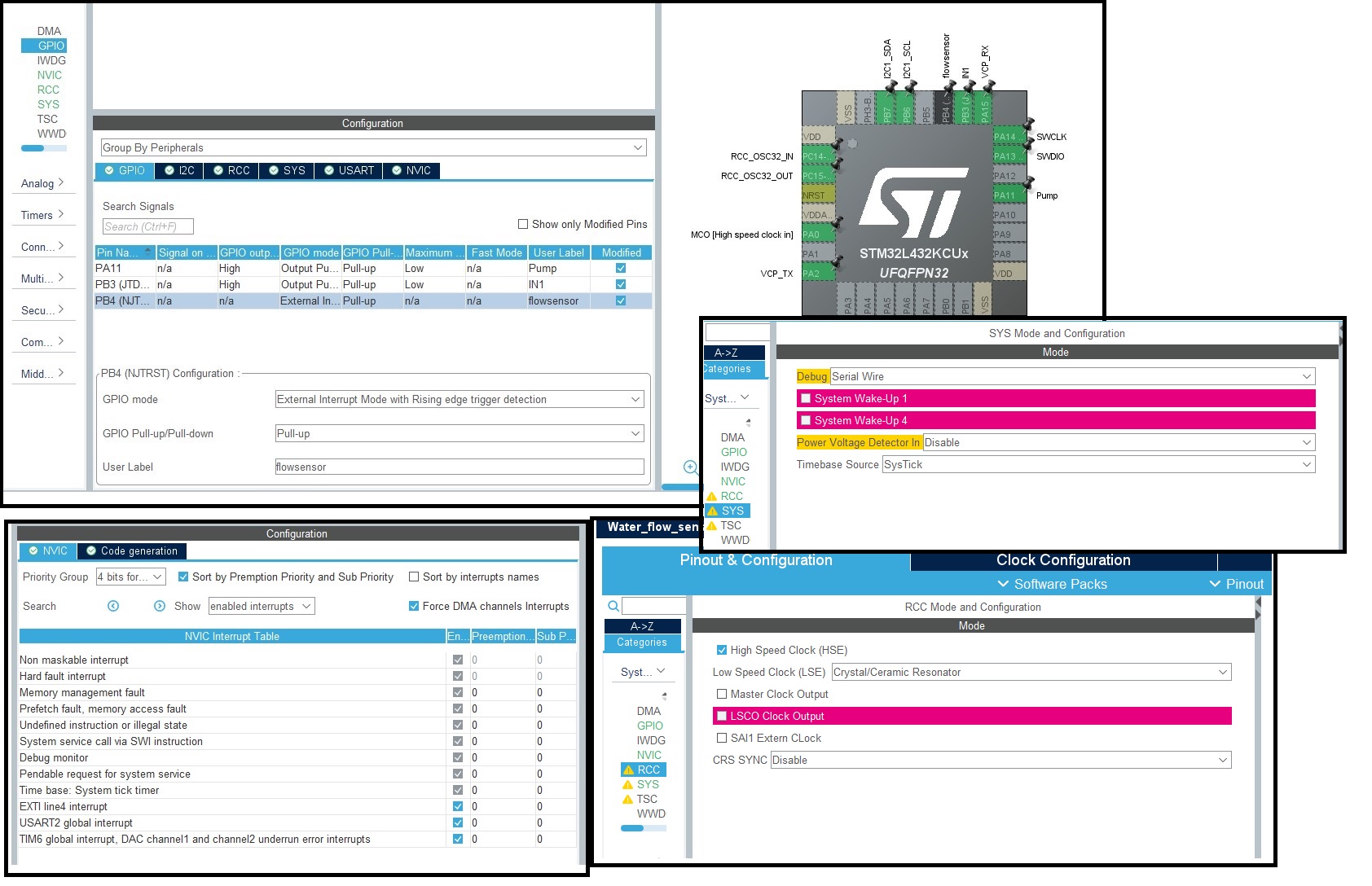
Task: Click the grey PA10 pin on the chip
Action: tap(1009, 214)
